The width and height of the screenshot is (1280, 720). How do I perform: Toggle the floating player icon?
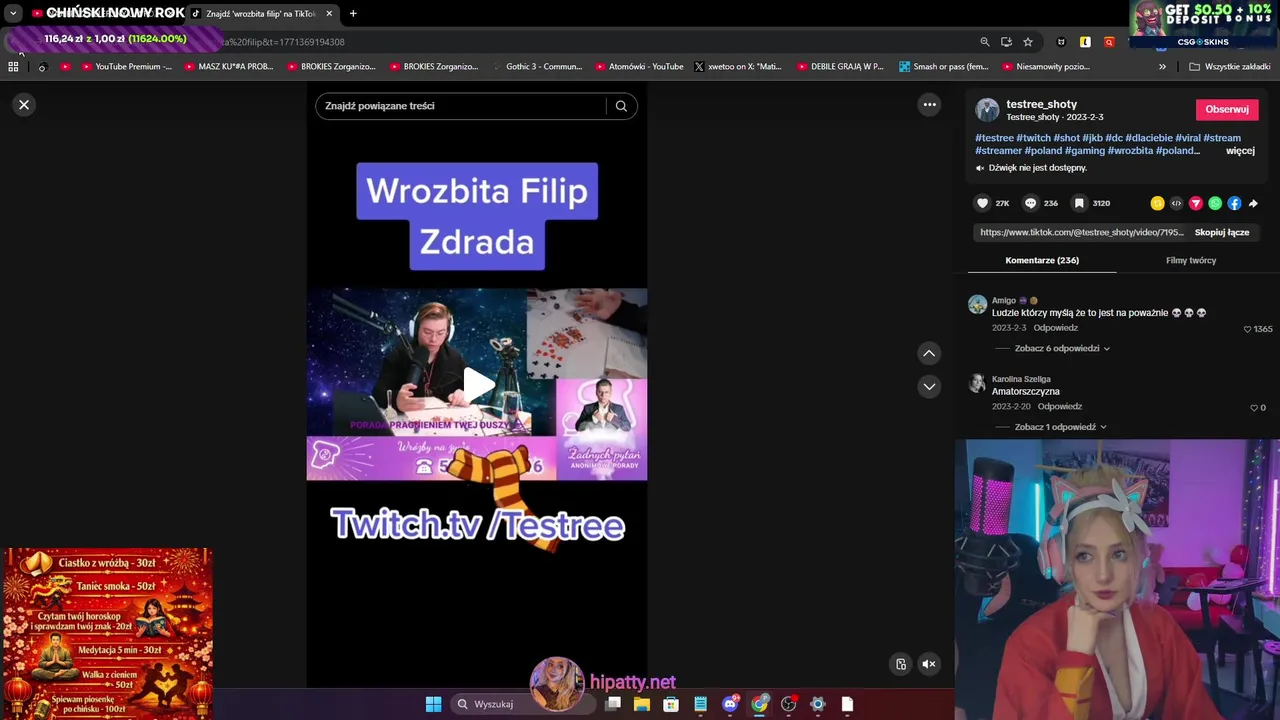coord(901,664)
